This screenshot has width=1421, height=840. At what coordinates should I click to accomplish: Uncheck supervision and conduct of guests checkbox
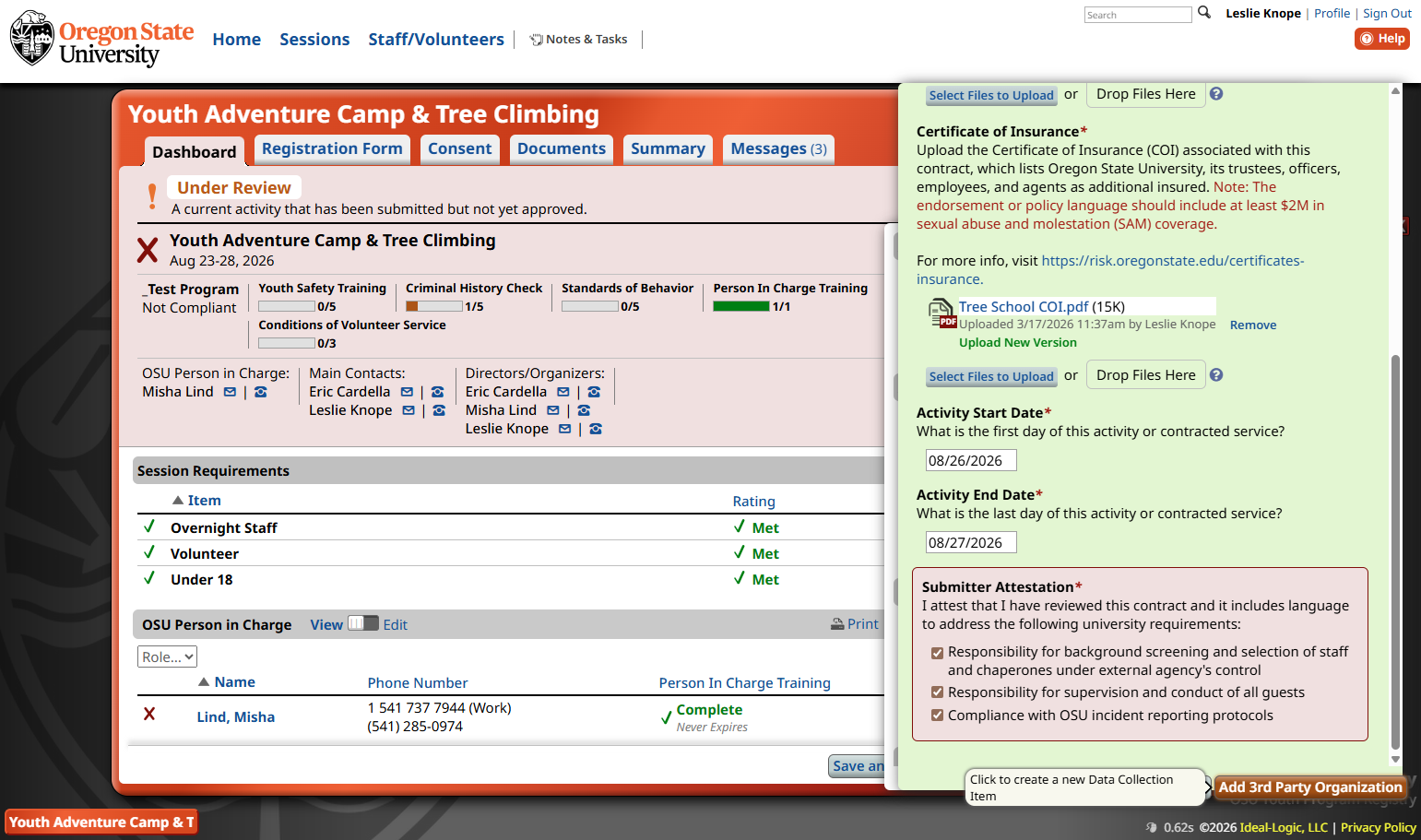click(937, 692)
